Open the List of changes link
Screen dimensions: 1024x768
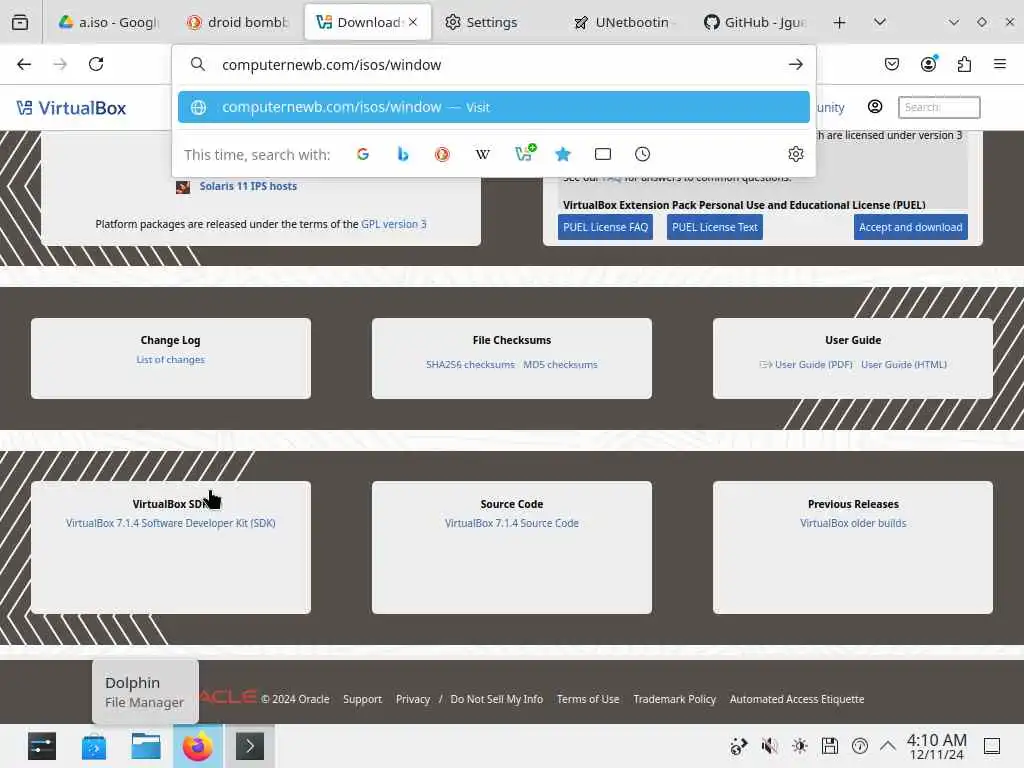pos(170,360)
